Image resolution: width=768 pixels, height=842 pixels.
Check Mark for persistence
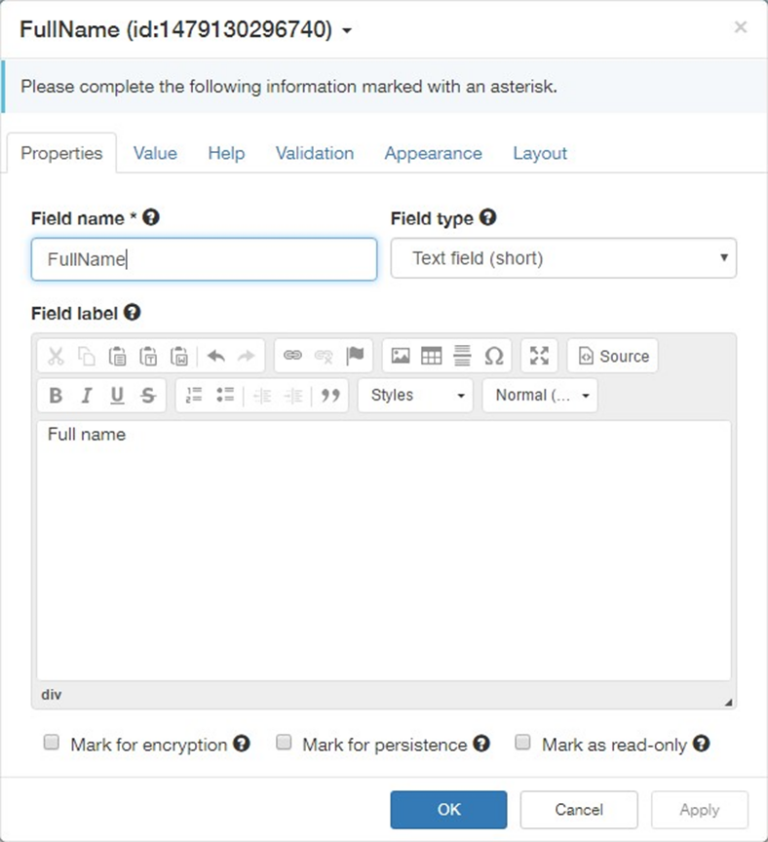click(284, 741)
